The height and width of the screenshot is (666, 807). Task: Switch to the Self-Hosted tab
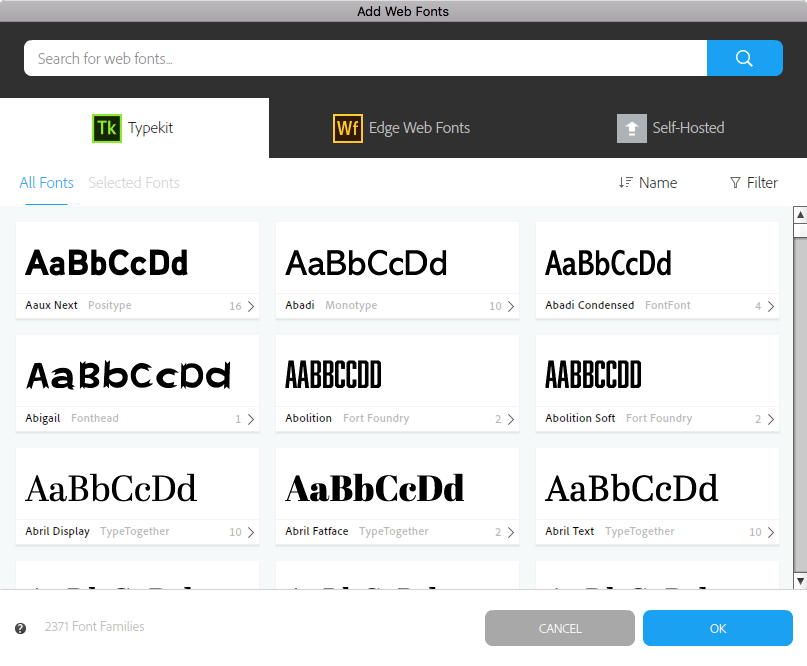671,128
